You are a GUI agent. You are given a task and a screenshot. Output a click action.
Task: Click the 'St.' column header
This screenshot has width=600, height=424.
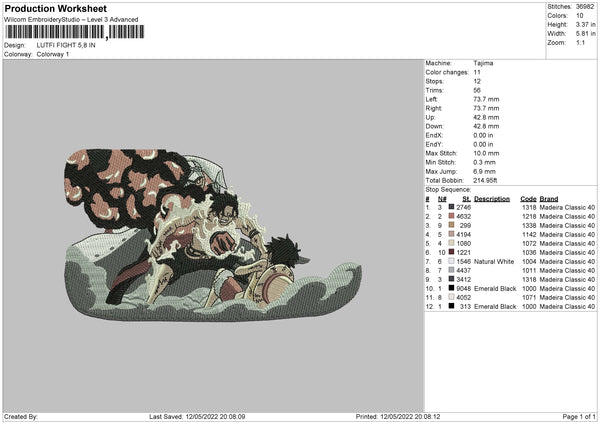click(x=466, y=199)
